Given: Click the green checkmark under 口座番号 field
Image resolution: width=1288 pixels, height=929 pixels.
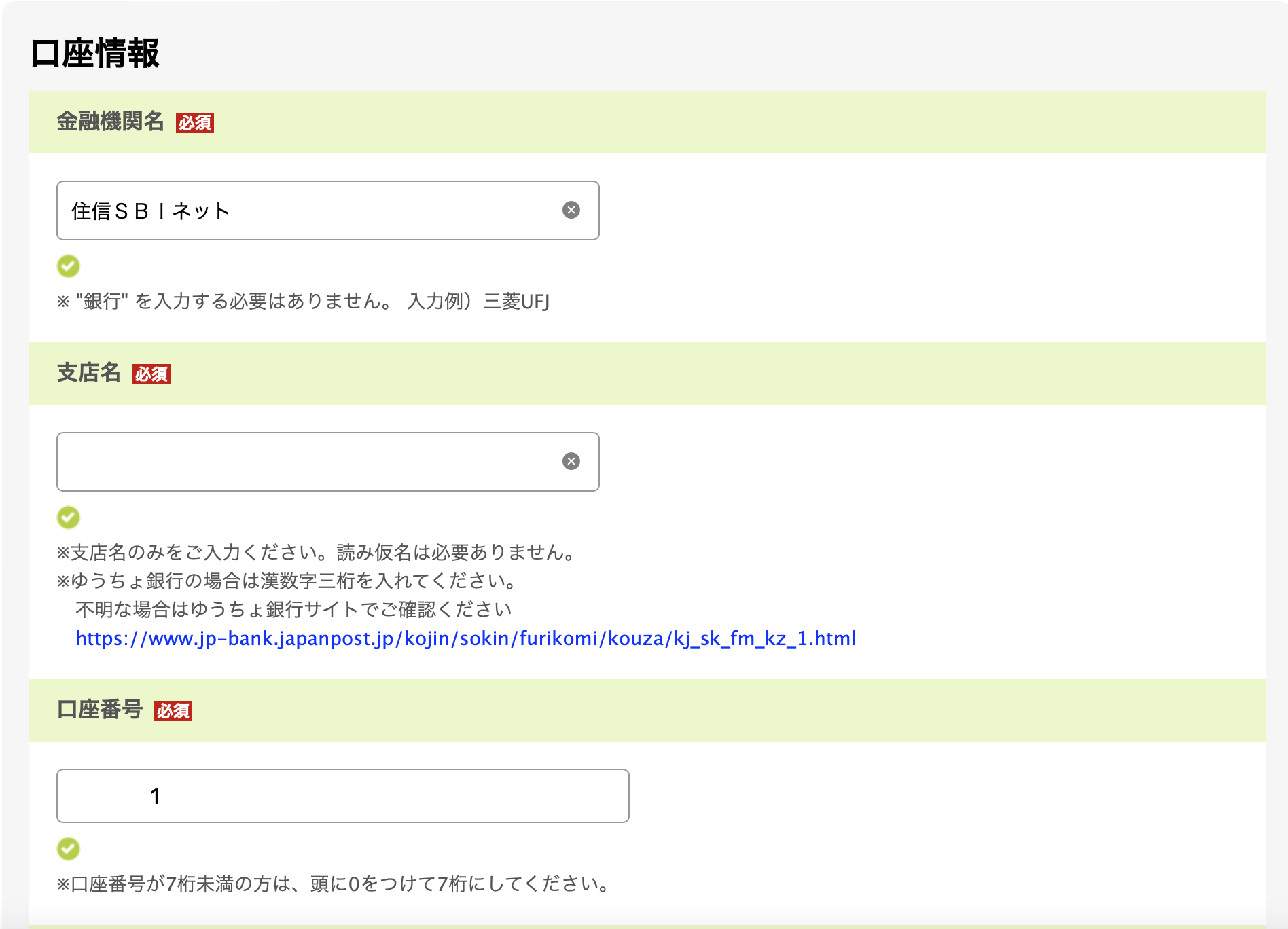Looking at the screenshot, I should click(x=68, y=848).
